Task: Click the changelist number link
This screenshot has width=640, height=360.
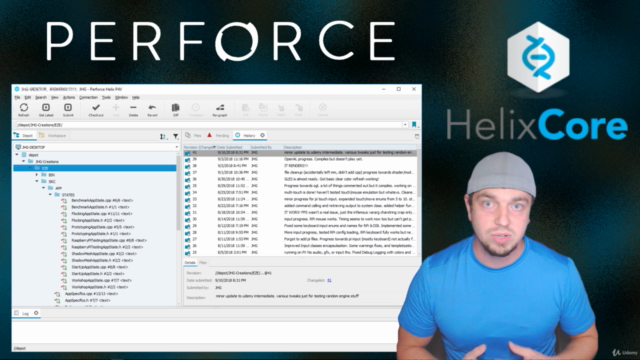Action: [x=329, y=280]
